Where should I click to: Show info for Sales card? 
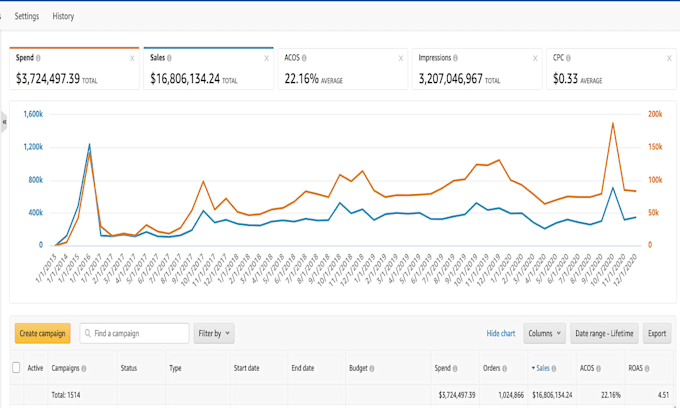[x=169, y=58]
